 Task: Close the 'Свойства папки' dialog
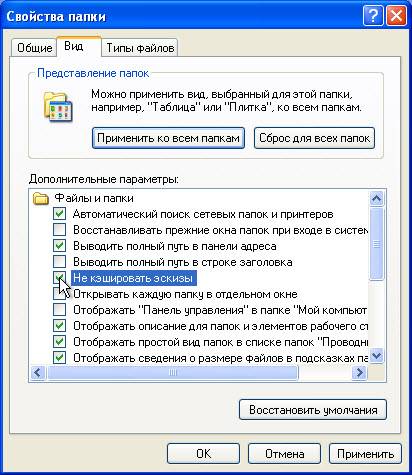396,16
